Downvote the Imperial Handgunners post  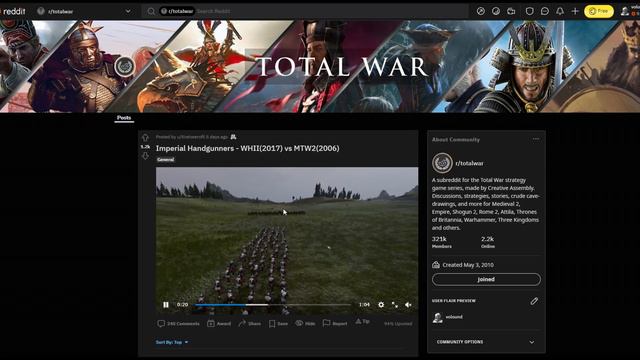pyautogui.click(x=145, y=156)
